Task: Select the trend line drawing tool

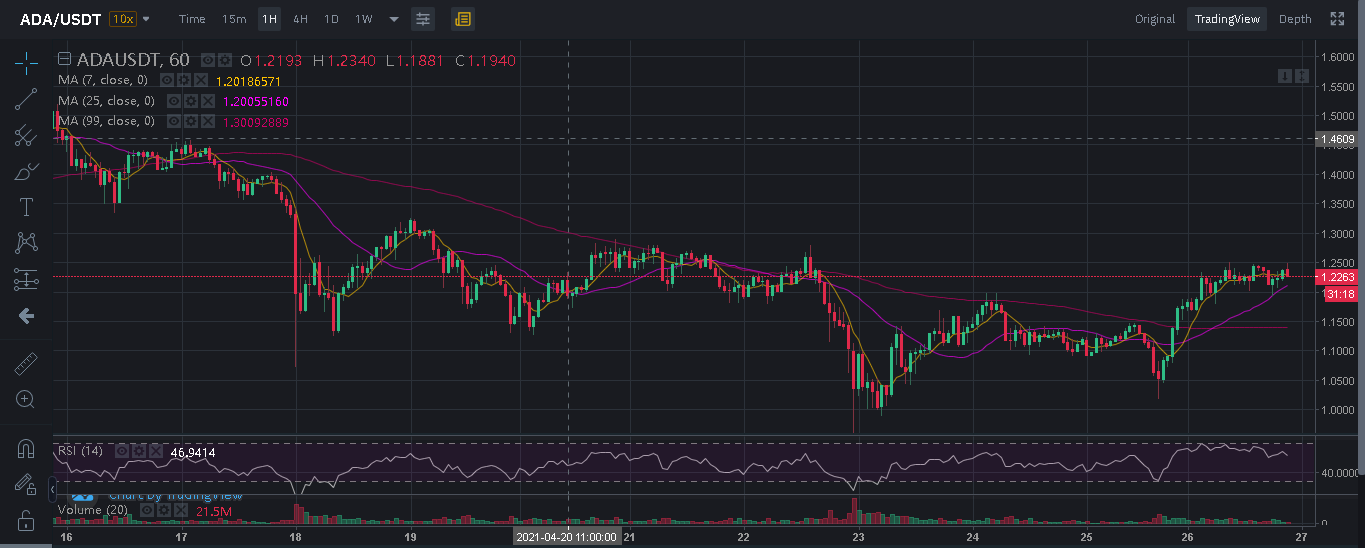Action: coord(26,99)
